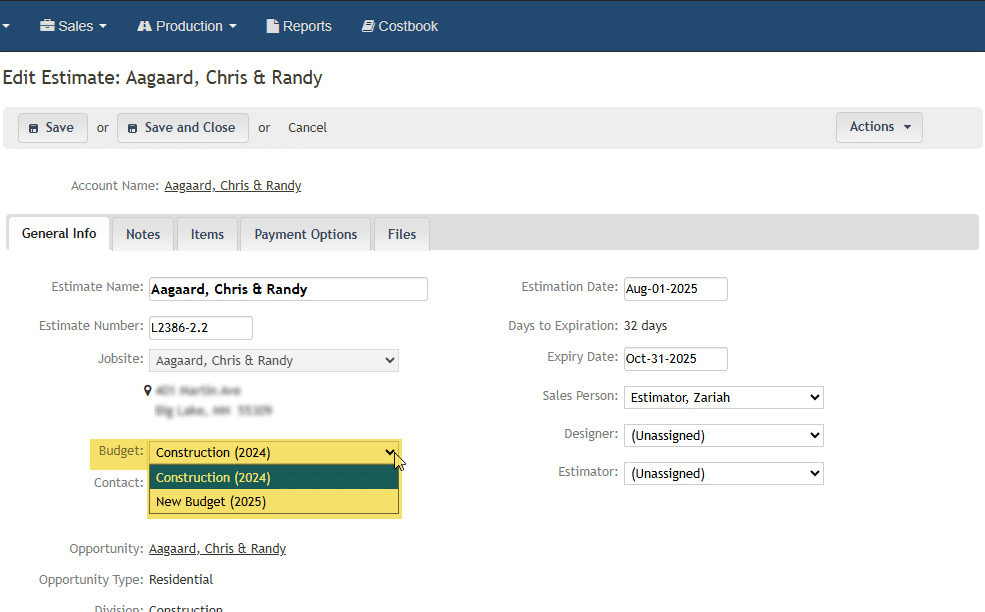Click Save and Close

182,128
